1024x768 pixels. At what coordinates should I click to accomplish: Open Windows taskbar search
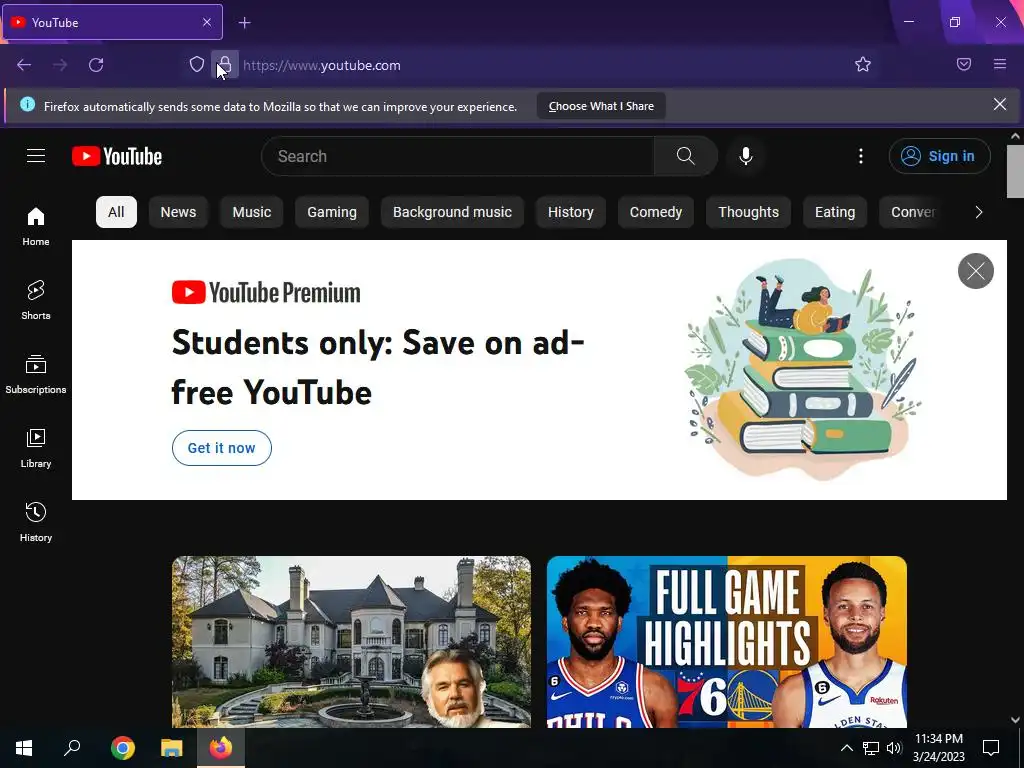click(x=72, y=748)
